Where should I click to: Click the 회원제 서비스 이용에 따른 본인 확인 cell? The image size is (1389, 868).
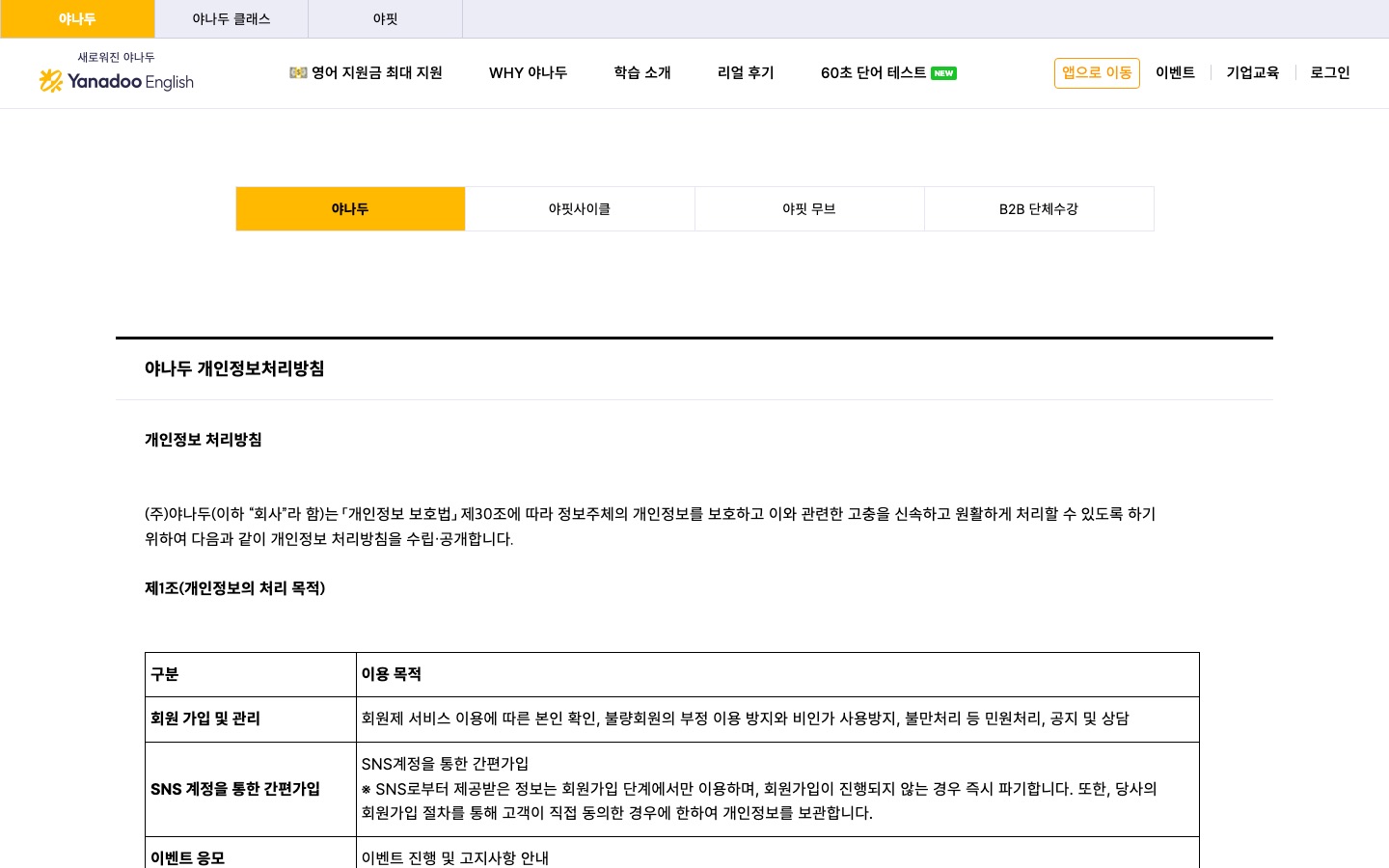coord(777,719)
